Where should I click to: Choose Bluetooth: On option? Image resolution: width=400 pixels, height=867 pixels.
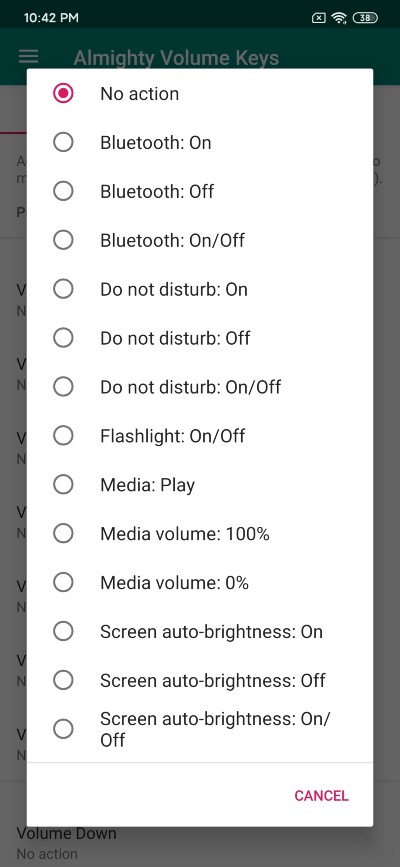(200, 143)
